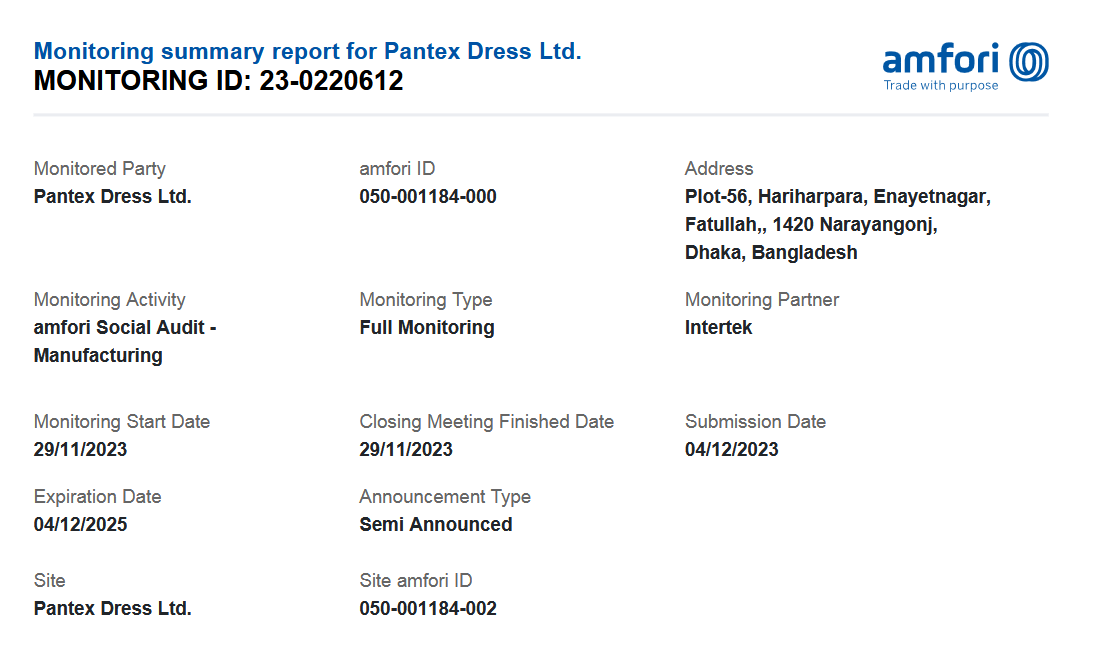Click the Monitoring Start Date value
The width and height of the screenshot is (1115, 652).
point(80,450)
